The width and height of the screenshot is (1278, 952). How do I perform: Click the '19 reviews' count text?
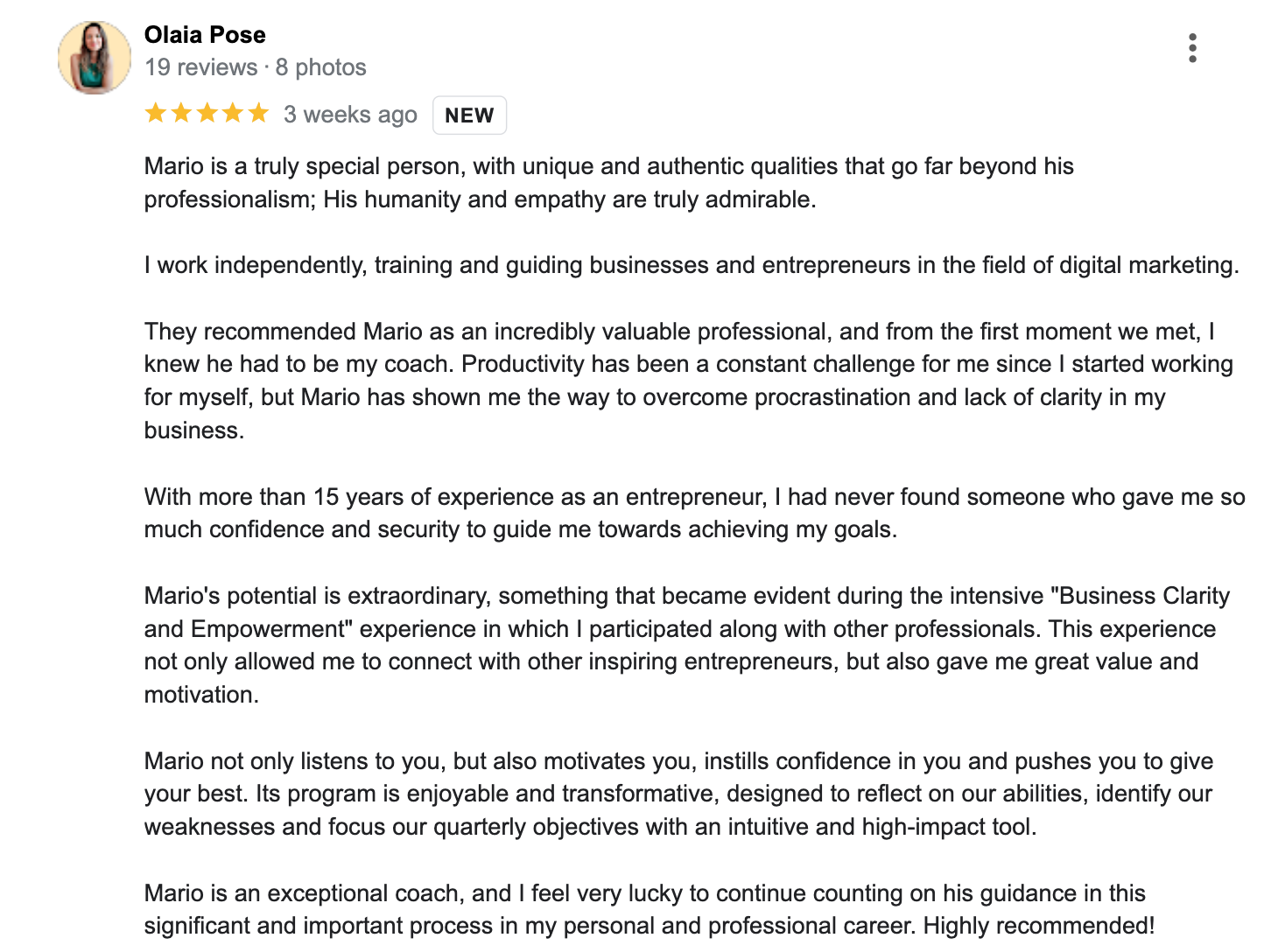click(201, 67)
